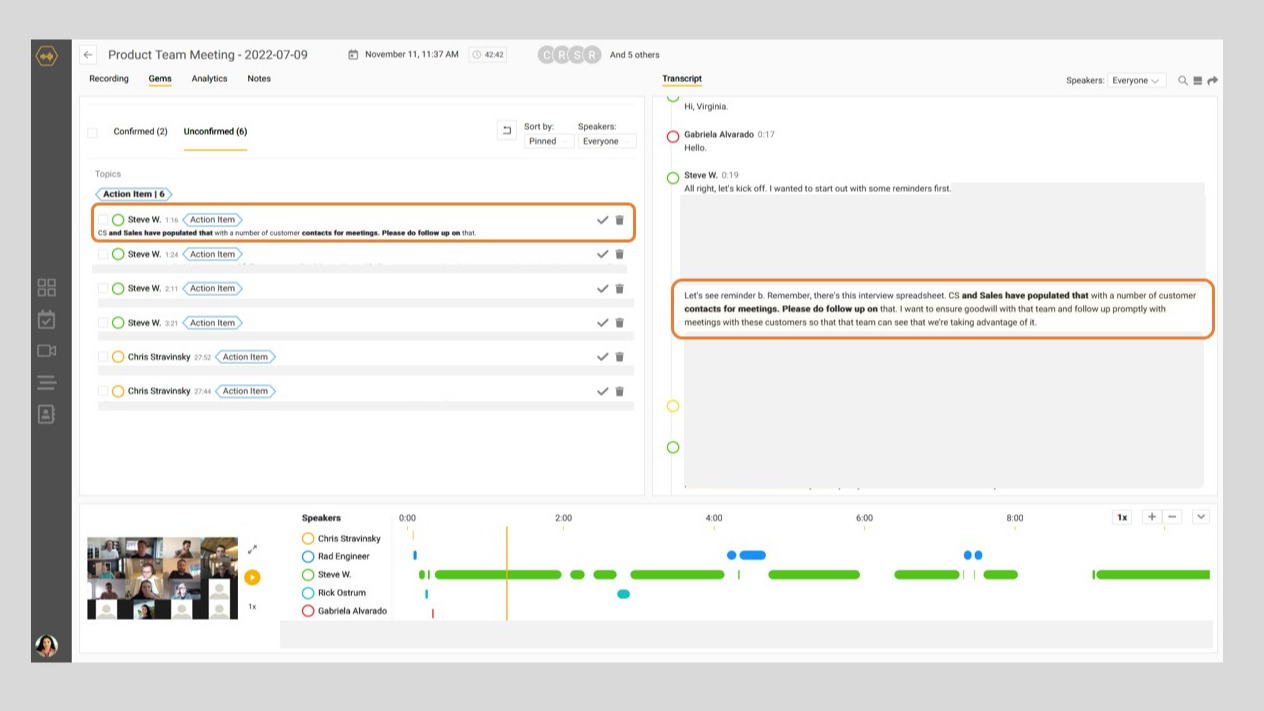Click the share arrow icon above transcript
Image resolution: width=1264 pixels, height=711 pixels.
tap(1213, 81)
